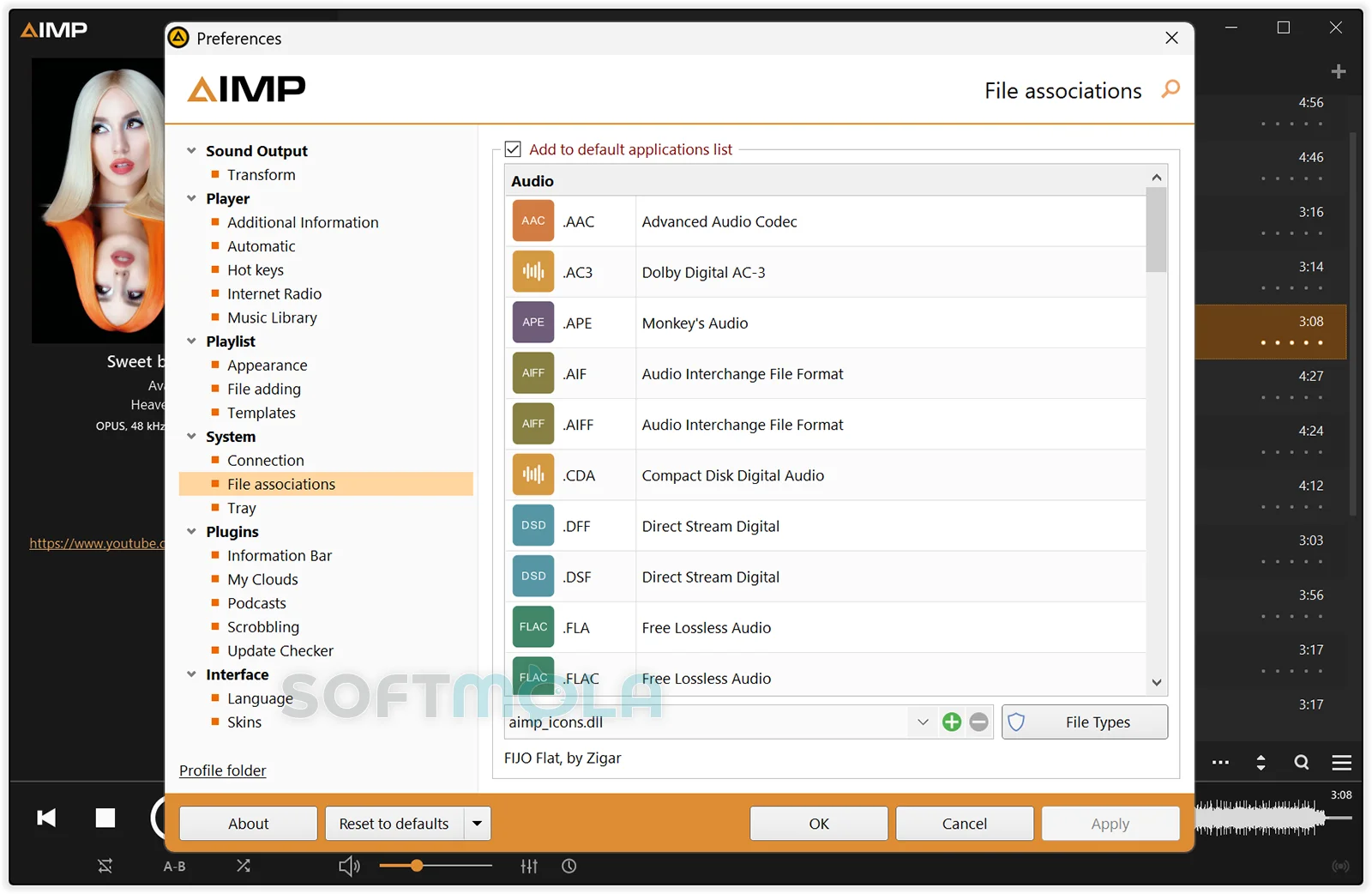
Task: Open the equalizer sliders icon
Action: click(x=529, y=867)
